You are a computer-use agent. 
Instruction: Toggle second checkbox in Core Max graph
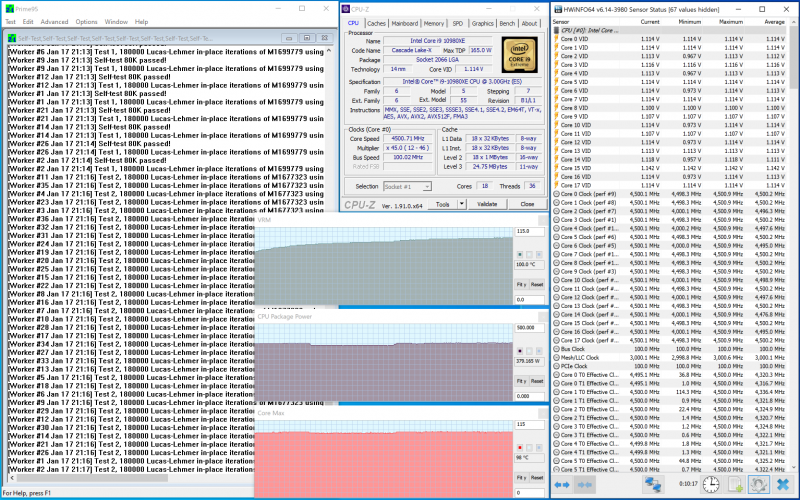(529, 447)
